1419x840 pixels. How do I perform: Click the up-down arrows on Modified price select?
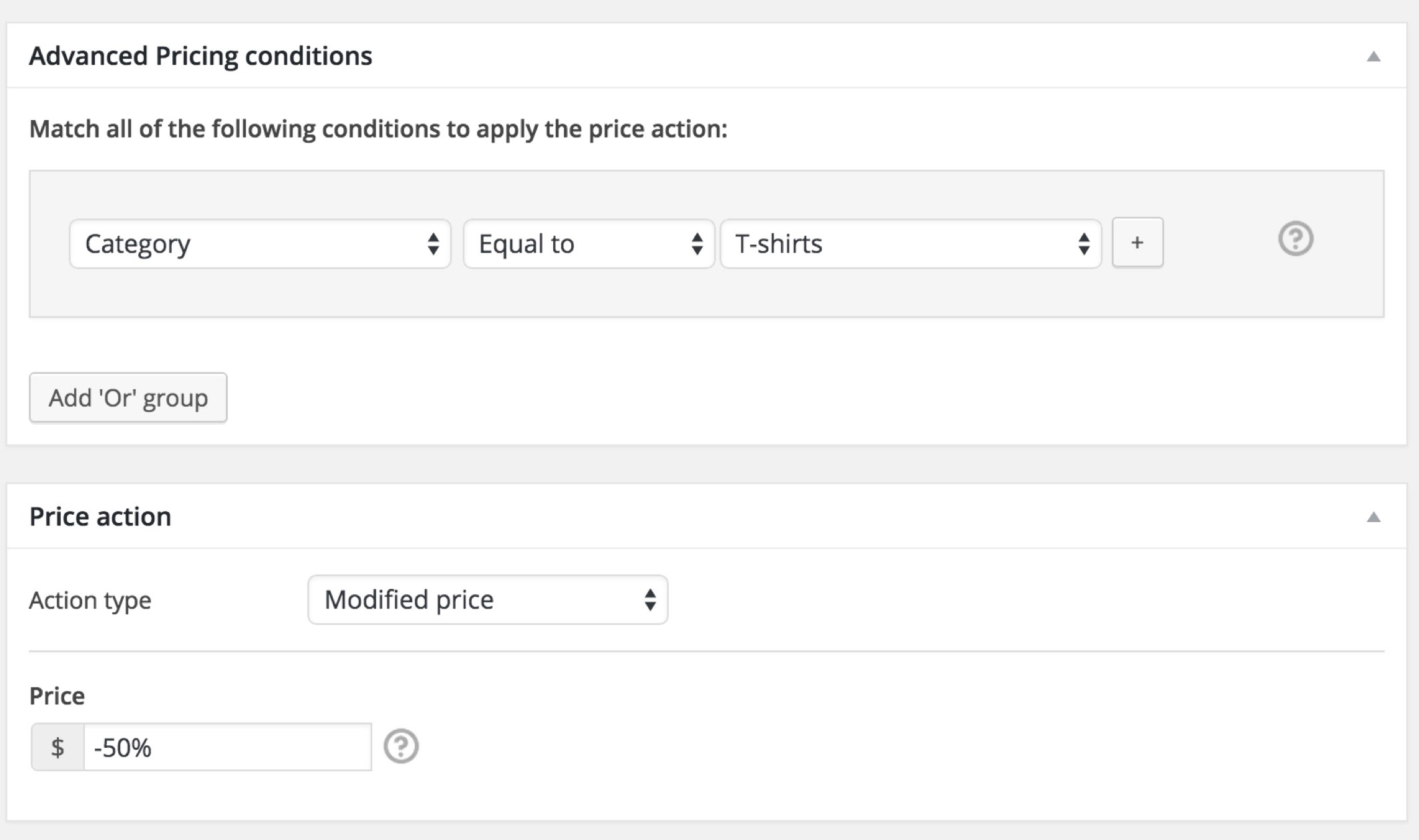650,600
